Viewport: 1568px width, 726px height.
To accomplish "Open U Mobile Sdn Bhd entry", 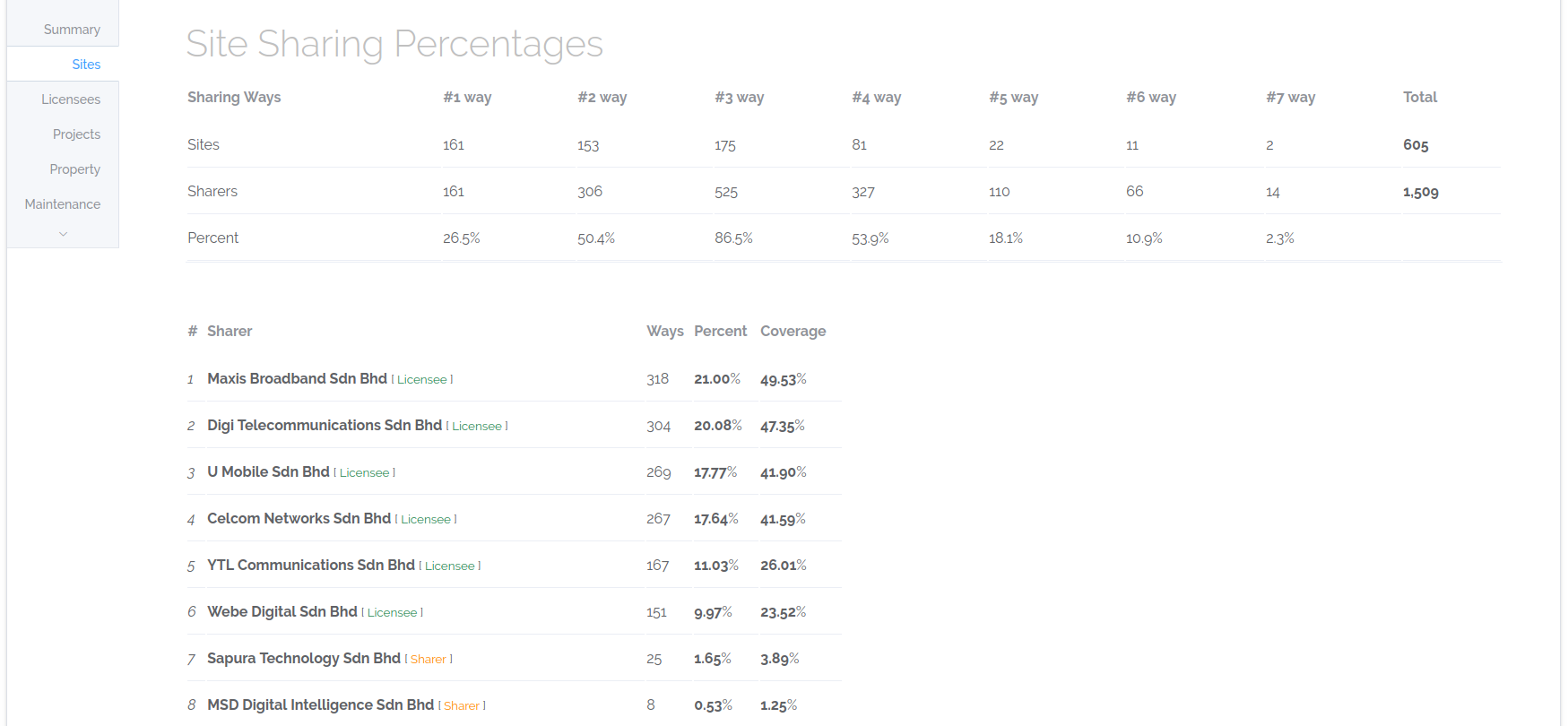I will point(268,471).
